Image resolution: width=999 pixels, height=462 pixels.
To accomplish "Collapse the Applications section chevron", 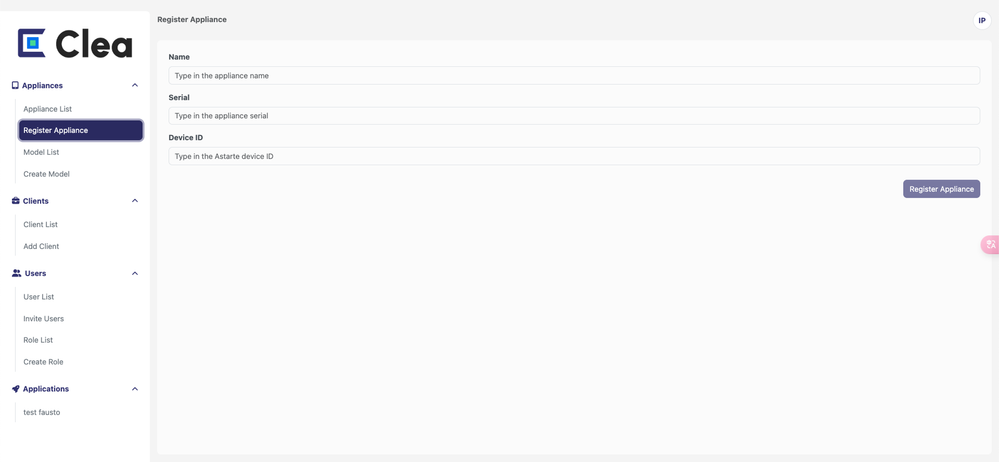I will 135,389.
